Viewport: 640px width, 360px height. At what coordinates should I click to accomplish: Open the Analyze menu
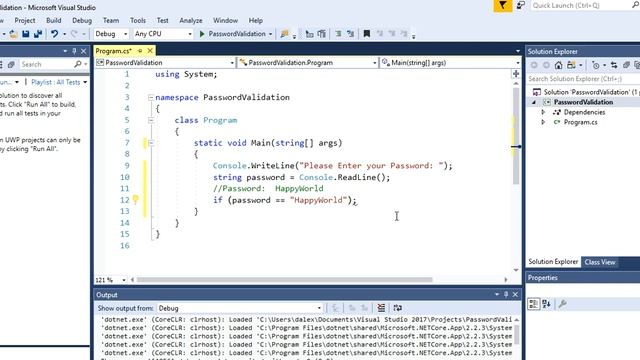[191, 20]
